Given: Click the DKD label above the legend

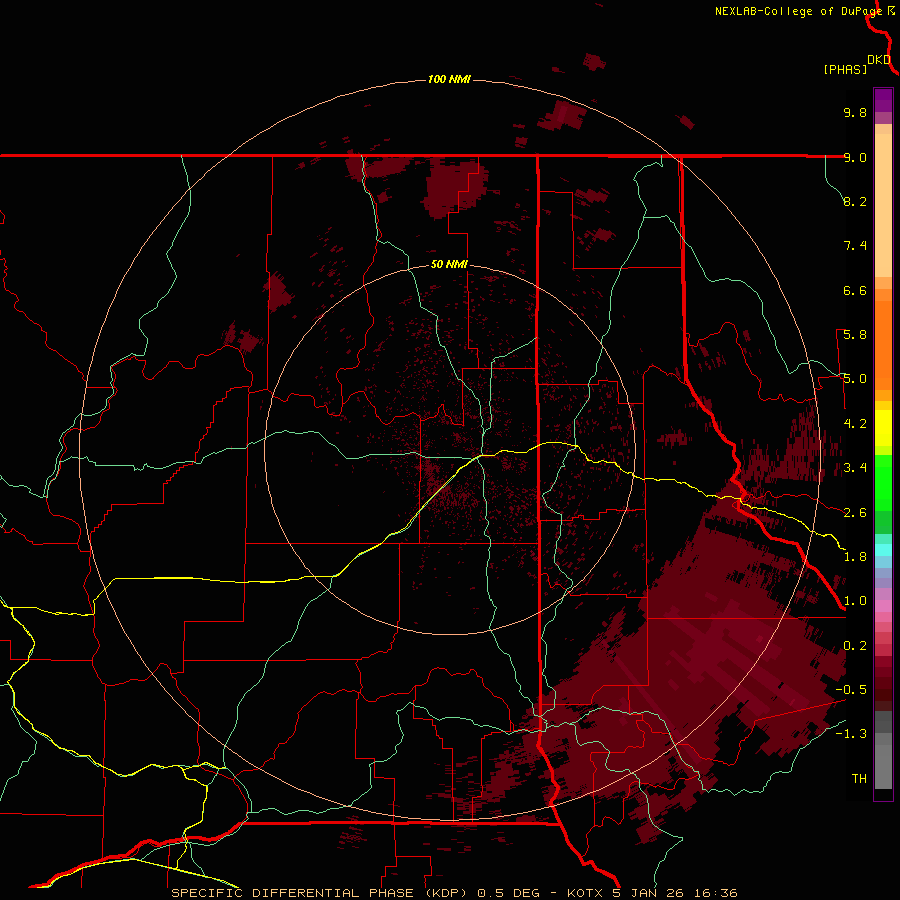Looking at the screenshot, I should click(879, 60).
